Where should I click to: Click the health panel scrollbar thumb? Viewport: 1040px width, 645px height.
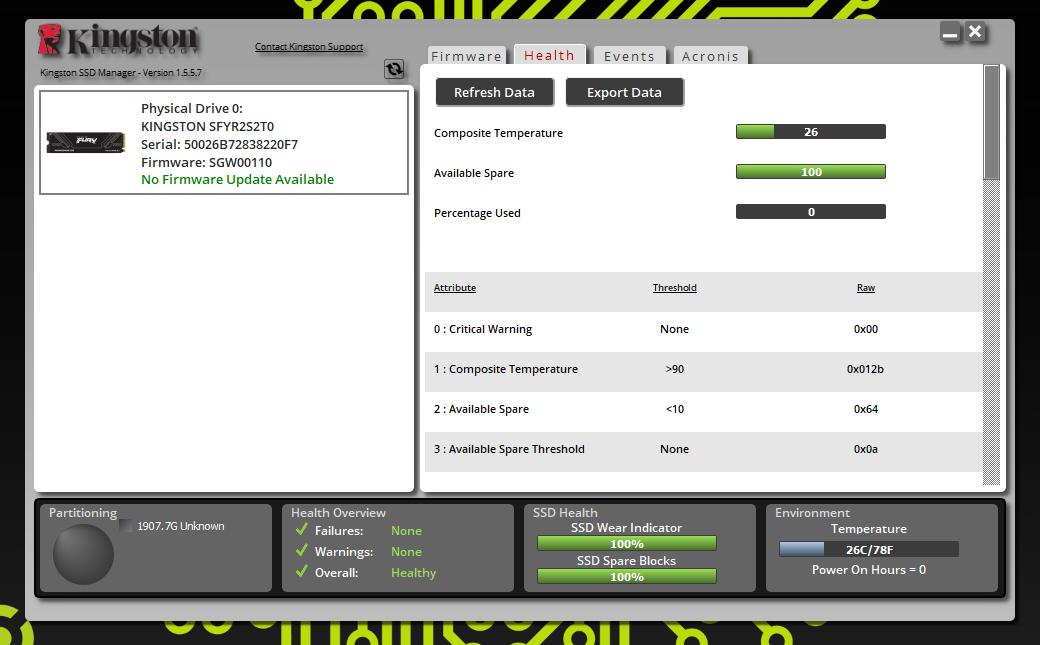[992, 122]
